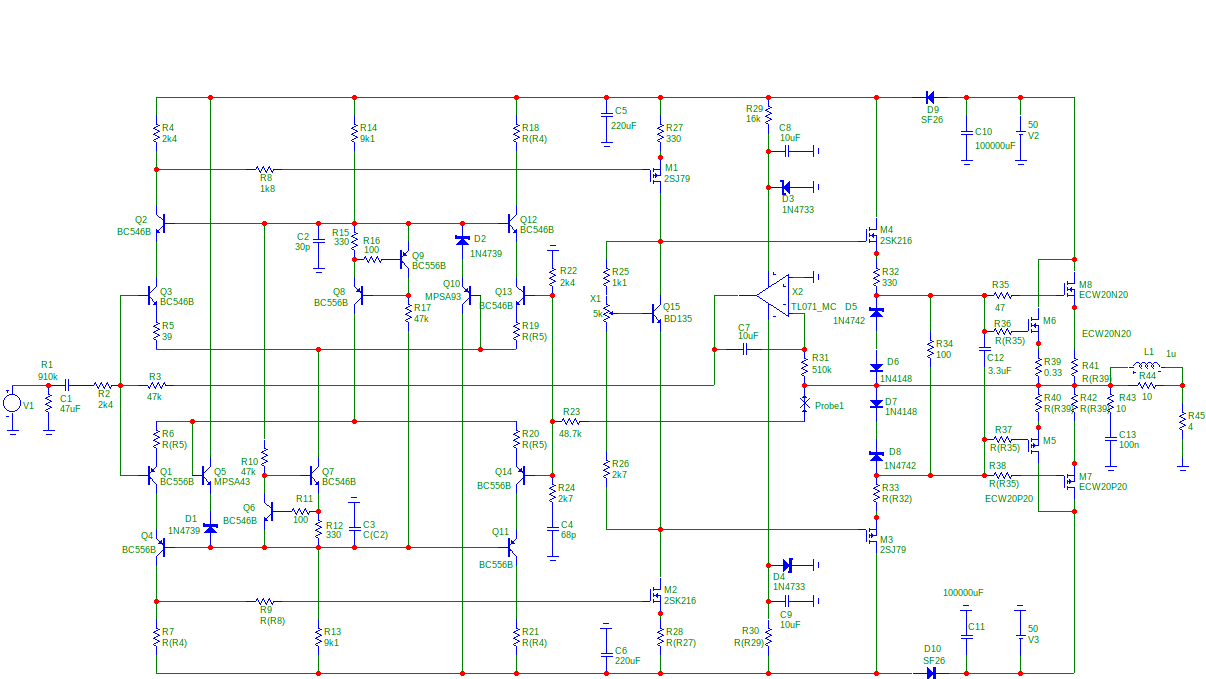Click the M1 2SJ79 MOSFET symbol
The width and height of the screenshot is (1206, 679).
656,175
